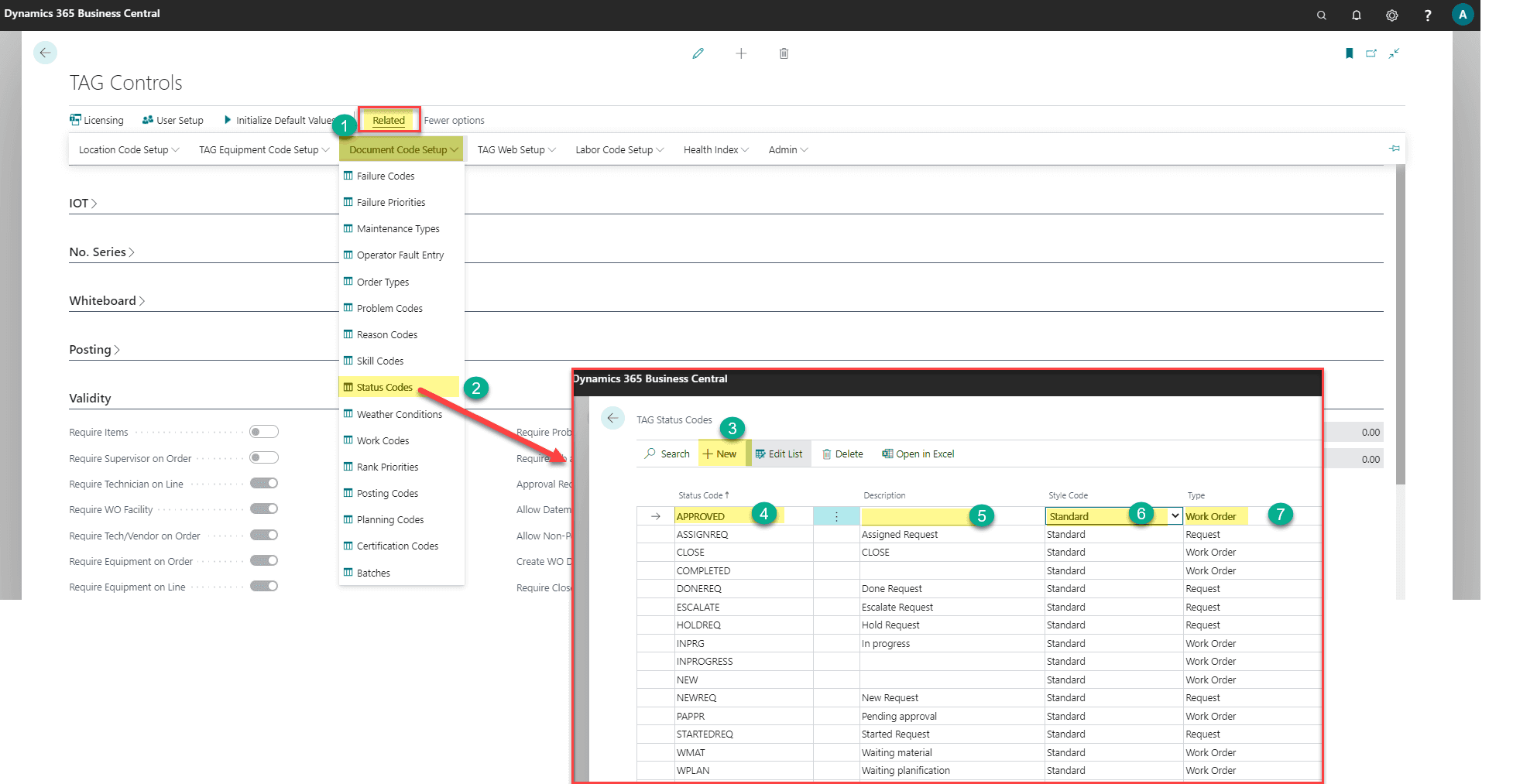Image resolution: width=1513 pixels, height=784 pixels.
Task: Click Edit List in TAG Status Codes
Action: point(779,454)
